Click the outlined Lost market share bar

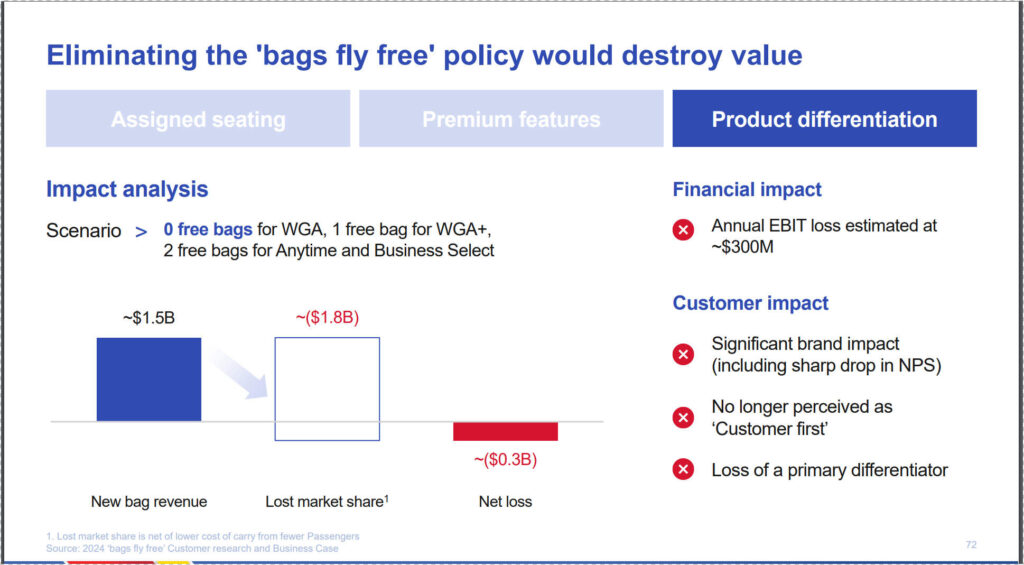(x=327, y=389)
